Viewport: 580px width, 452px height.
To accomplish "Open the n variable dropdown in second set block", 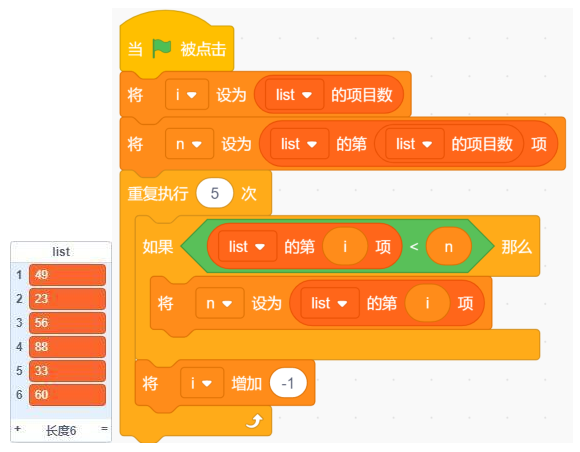I will click(189, 144).
